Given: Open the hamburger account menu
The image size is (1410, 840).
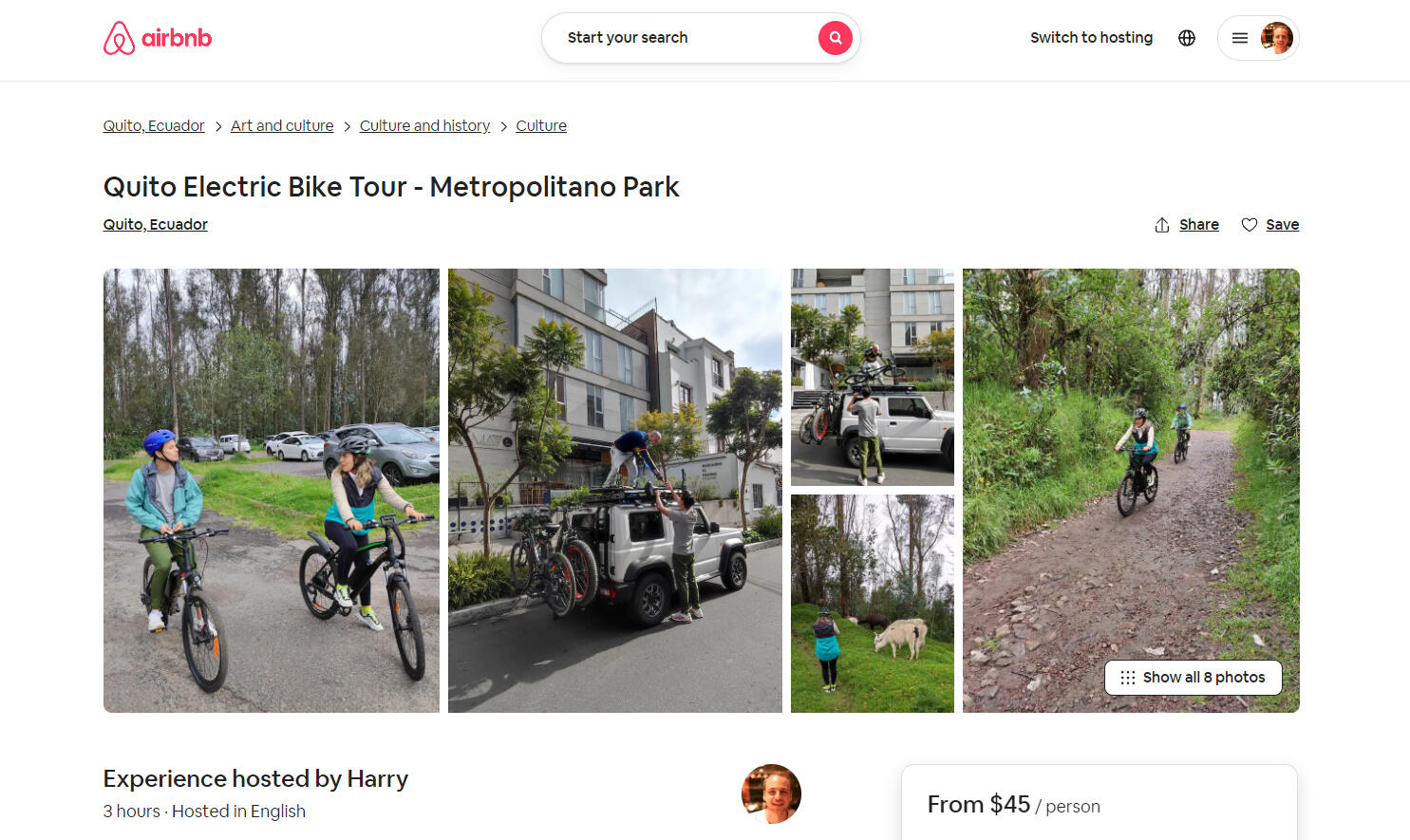Looking at the screenshot, I should click(1239, 38).
